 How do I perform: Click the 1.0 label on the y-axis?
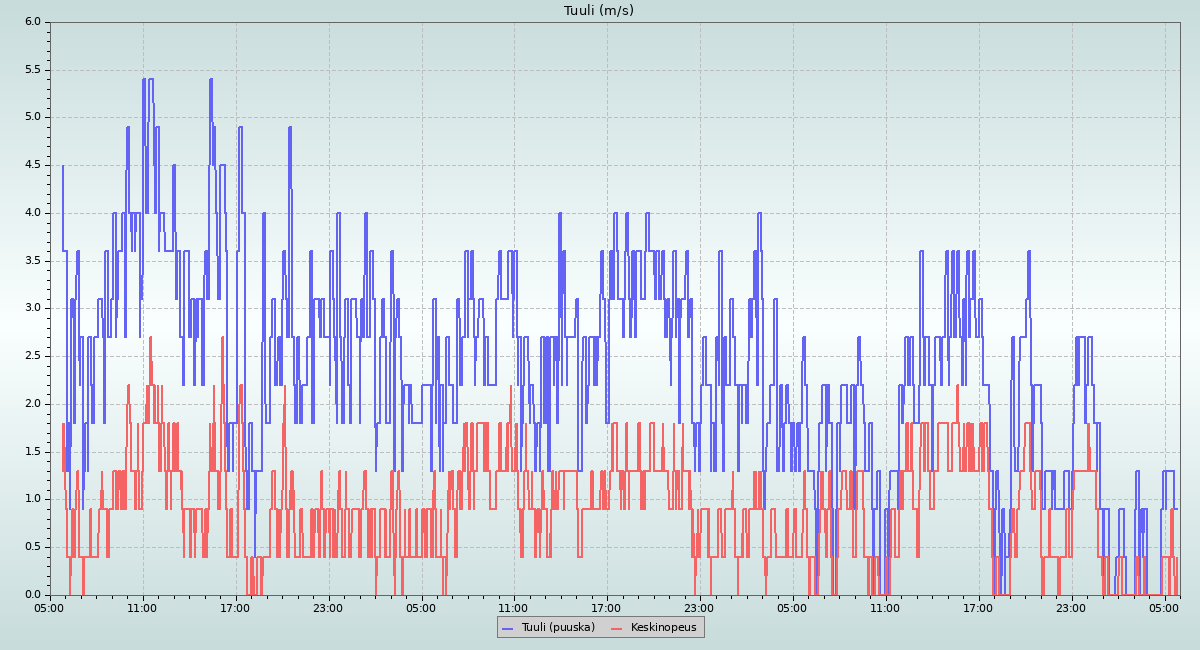[x=33, y=499]
